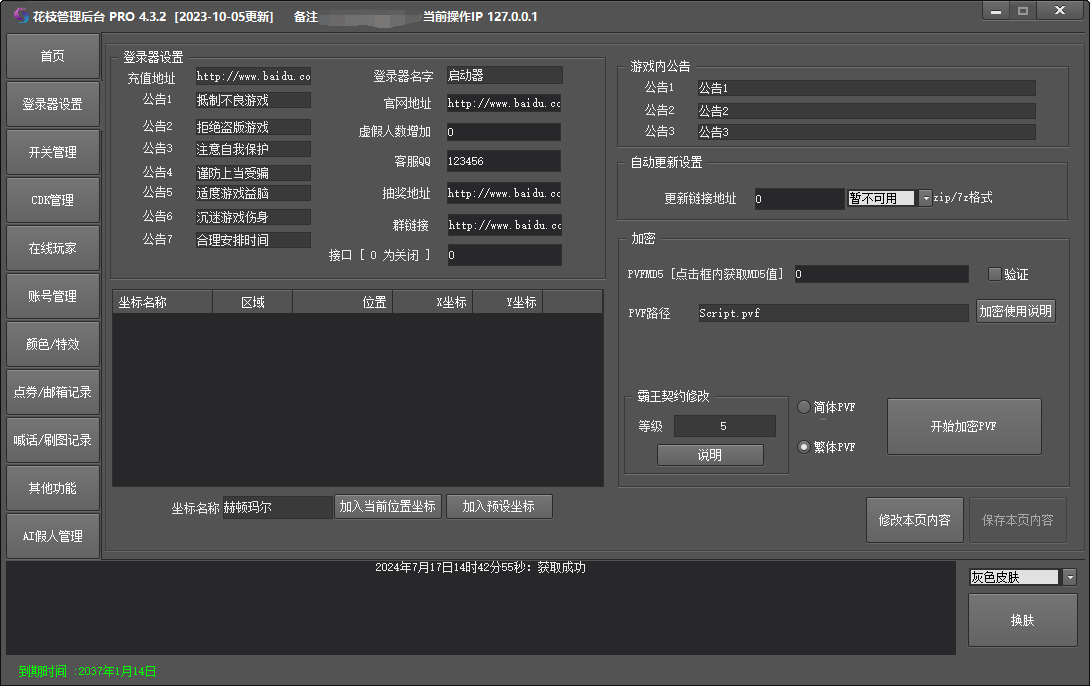Screen dimensions: 1090x686
Task: Click the 客服QQ input field
Action: [504, 161]
